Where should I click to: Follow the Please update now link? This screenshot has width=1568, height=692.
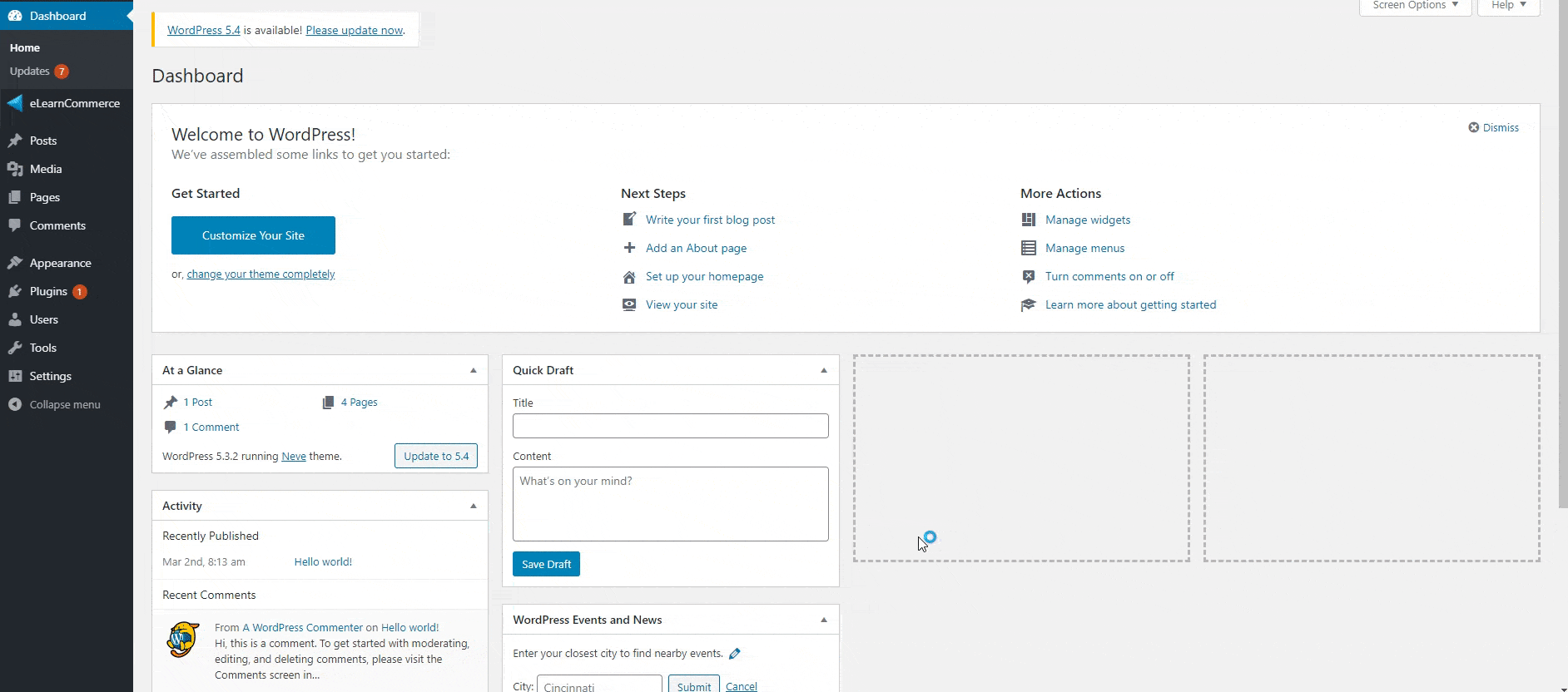pos(355,30)
